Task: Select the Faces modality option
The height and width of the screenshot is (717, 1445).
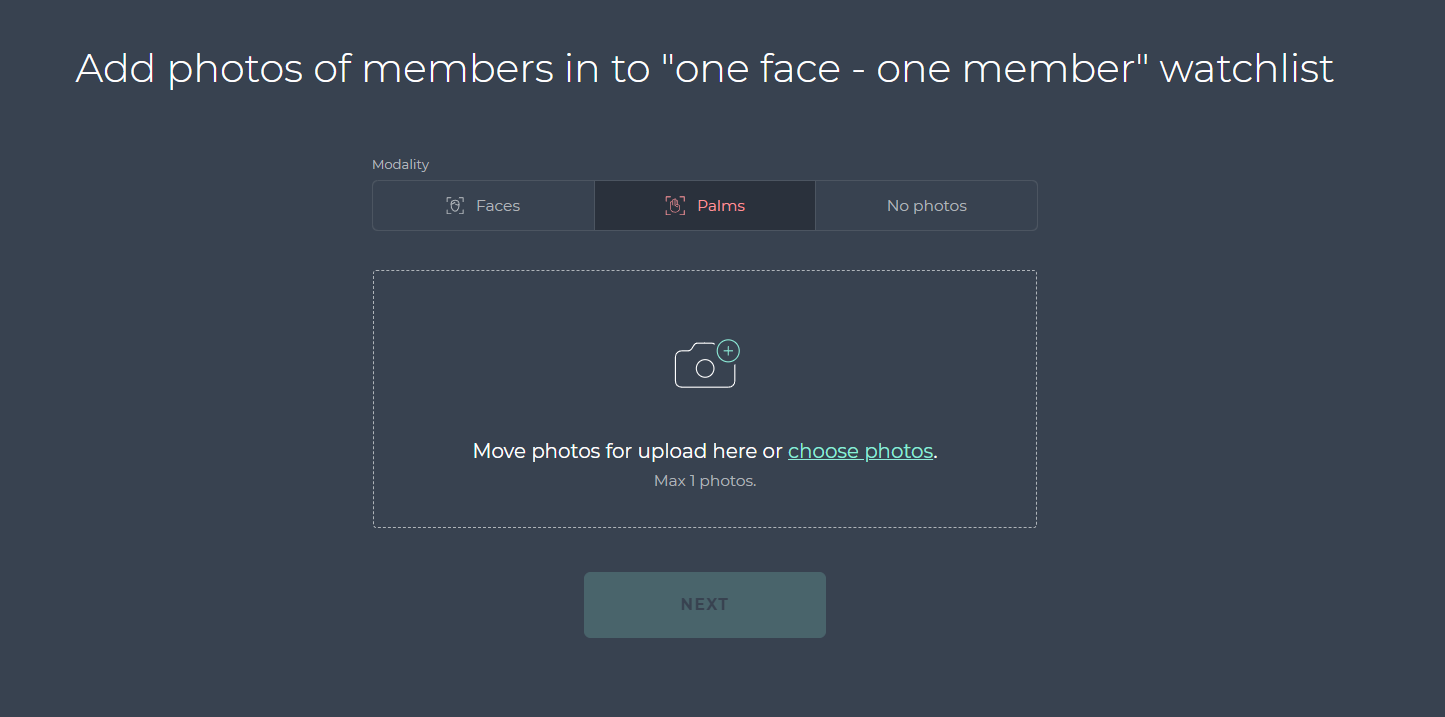Action: (484, 206)
